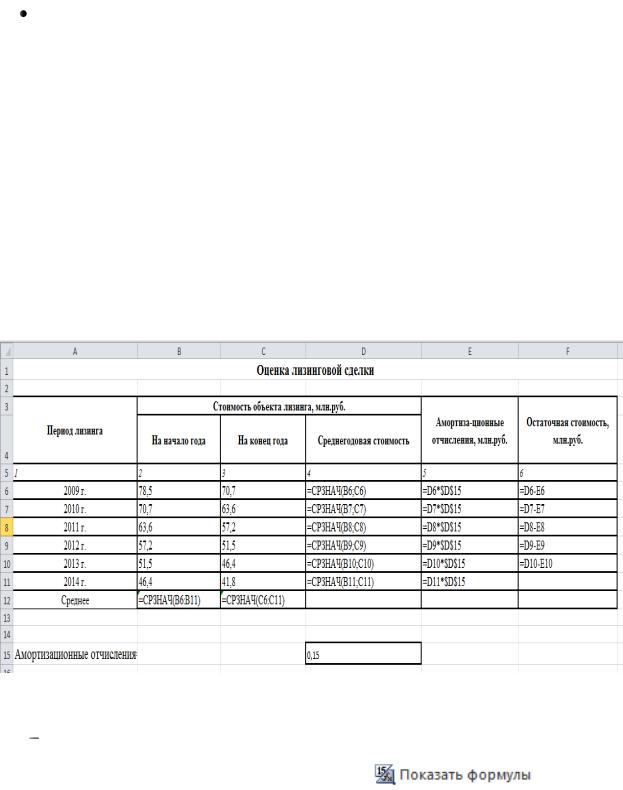Select column B header

coord(179,351)
